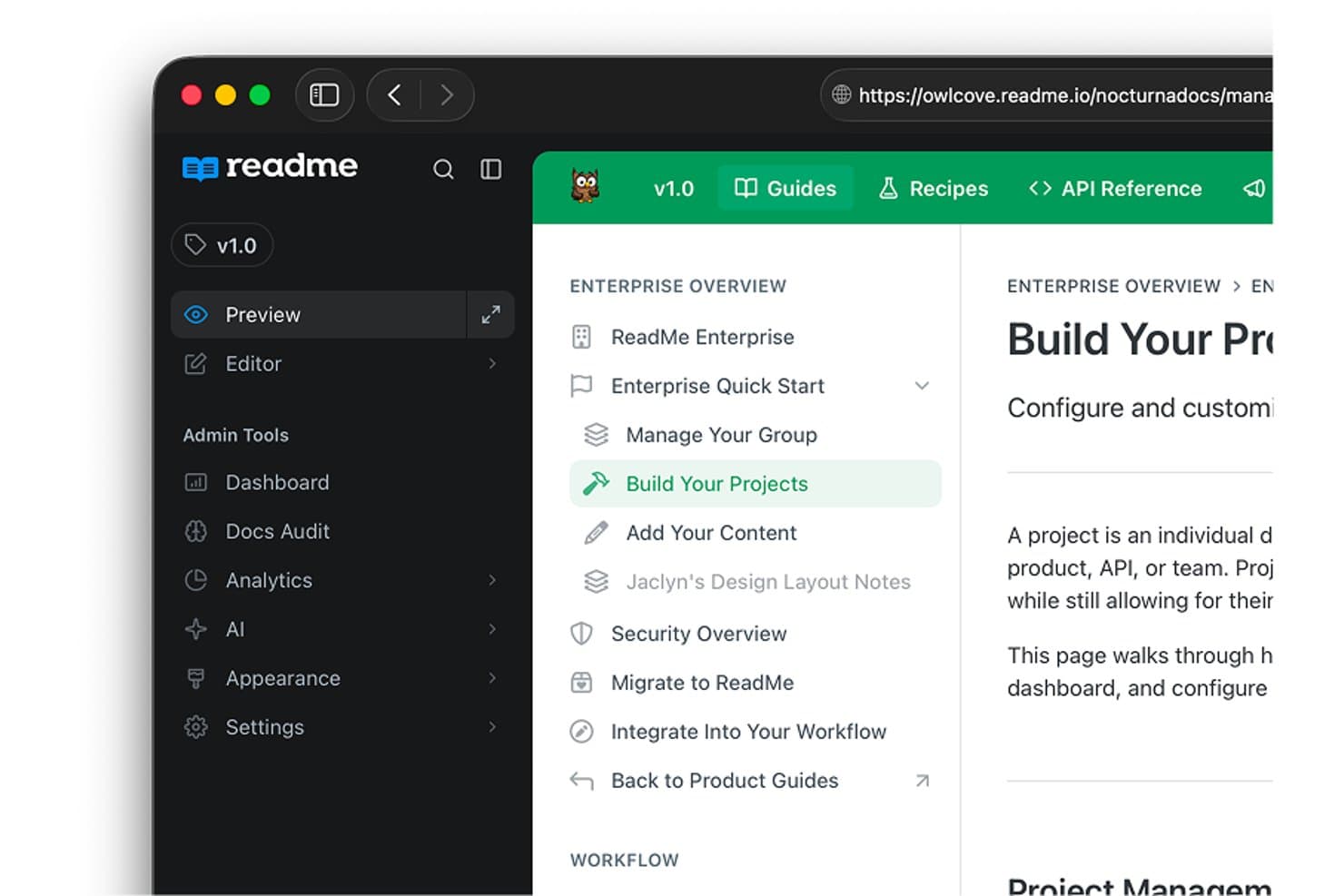
Task: Open the Add Your Content page
Action: point(711,534)
